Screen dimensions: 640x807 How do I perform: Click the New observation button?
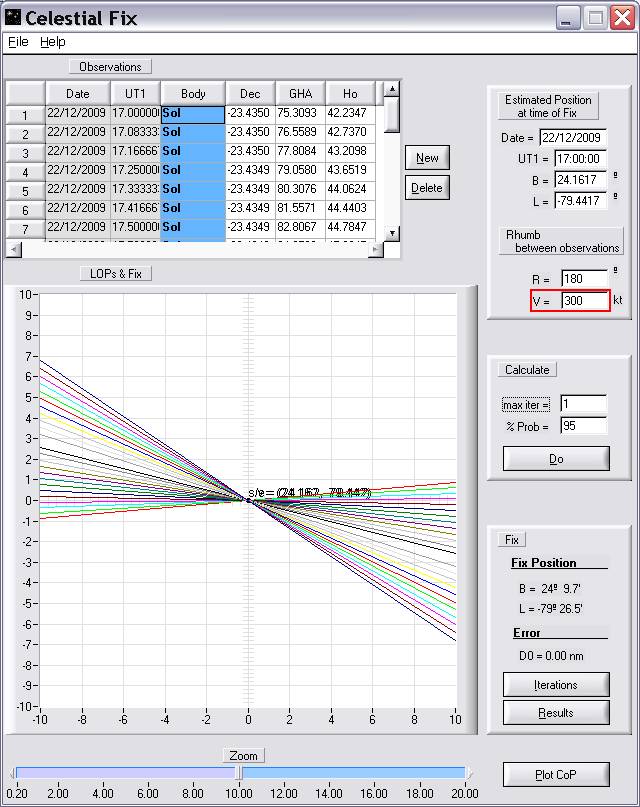(427, 158)
